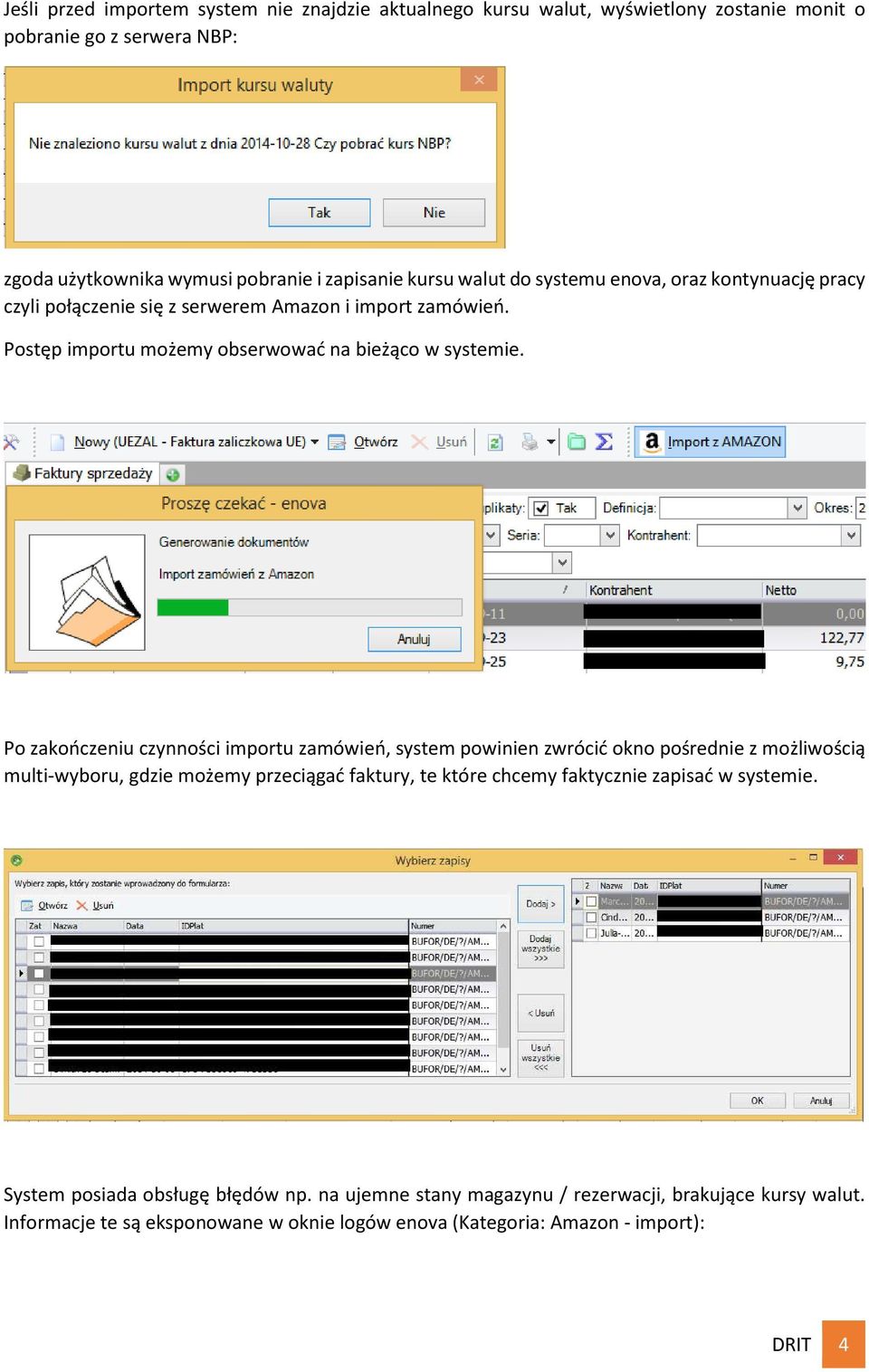Click the Dodaj > button
The width and height of the screenshot is (869, 1372).
[x=540, y=903]
